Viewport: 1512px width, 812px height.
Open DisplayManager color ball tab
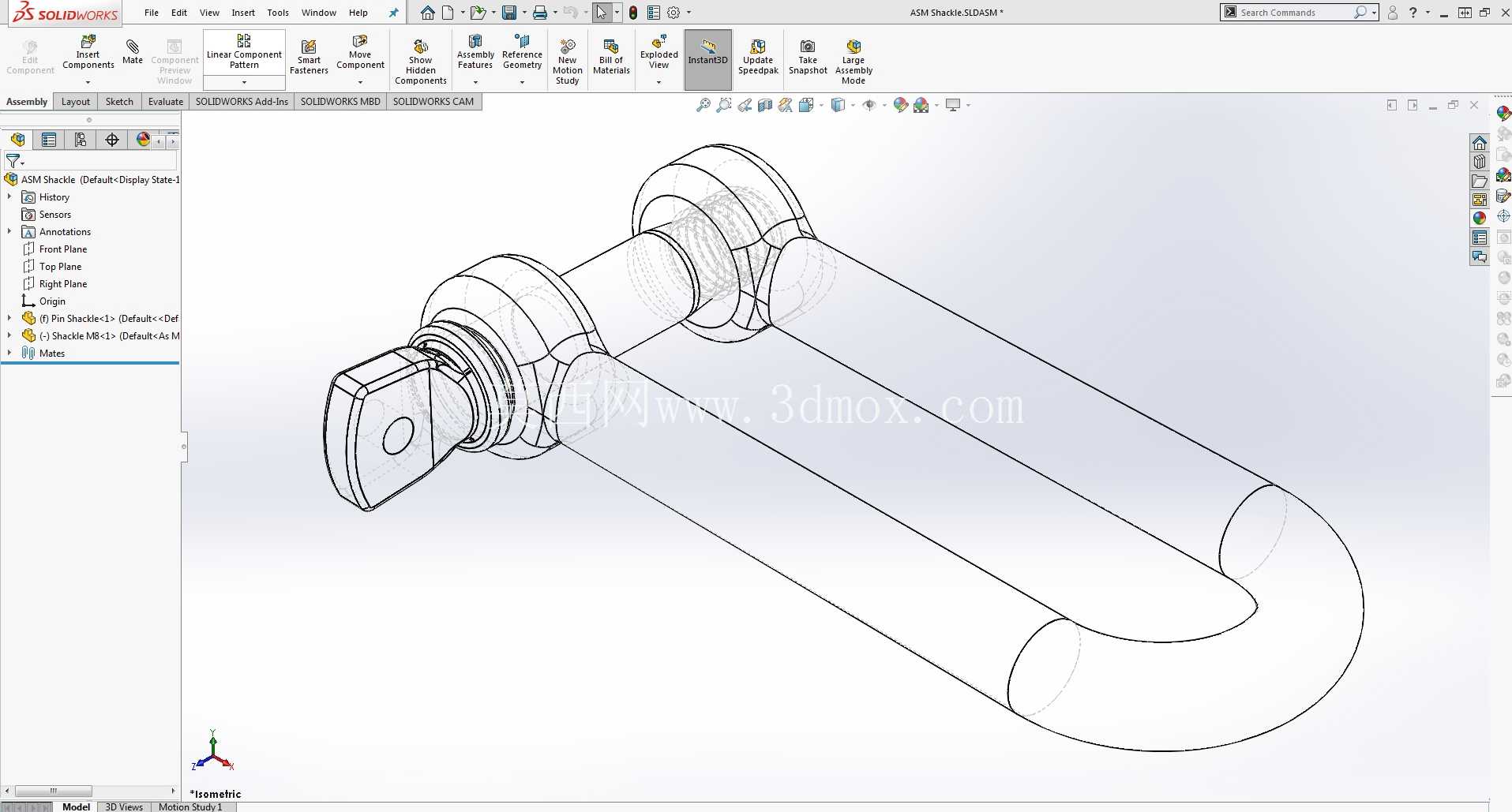(143, 140)
